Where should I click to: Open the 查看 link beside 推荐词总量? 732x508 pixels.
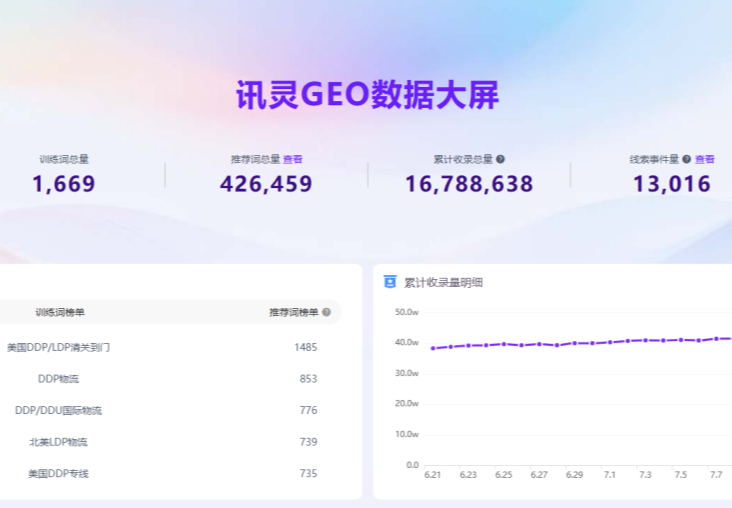point(293,159)
